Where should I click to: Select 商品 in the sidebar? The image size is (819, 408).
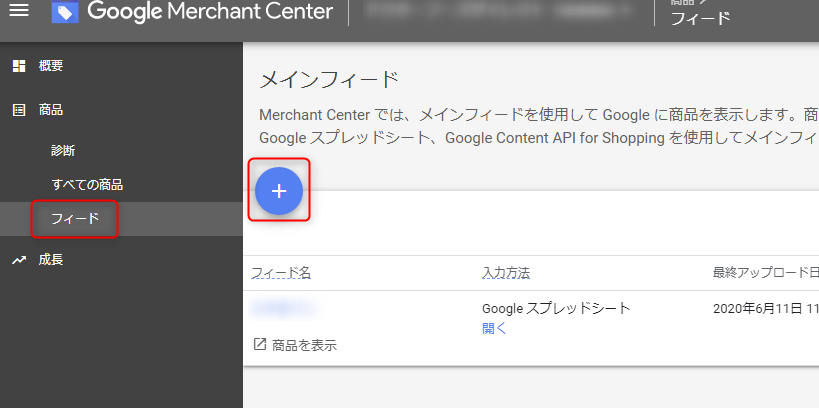point(51,110)
